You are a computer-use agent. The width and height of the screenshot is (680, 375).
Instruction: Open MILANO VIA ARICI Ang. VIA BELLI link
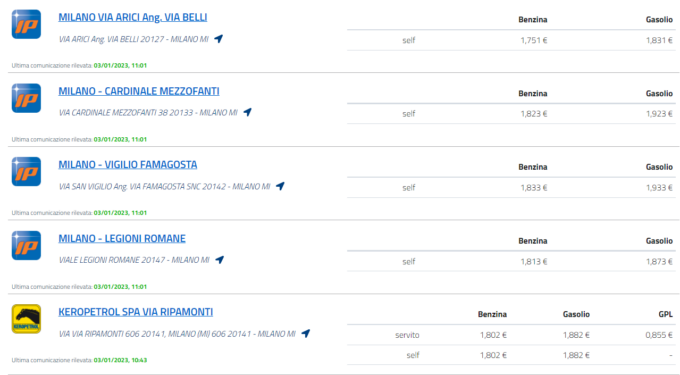tap(133, 17)
